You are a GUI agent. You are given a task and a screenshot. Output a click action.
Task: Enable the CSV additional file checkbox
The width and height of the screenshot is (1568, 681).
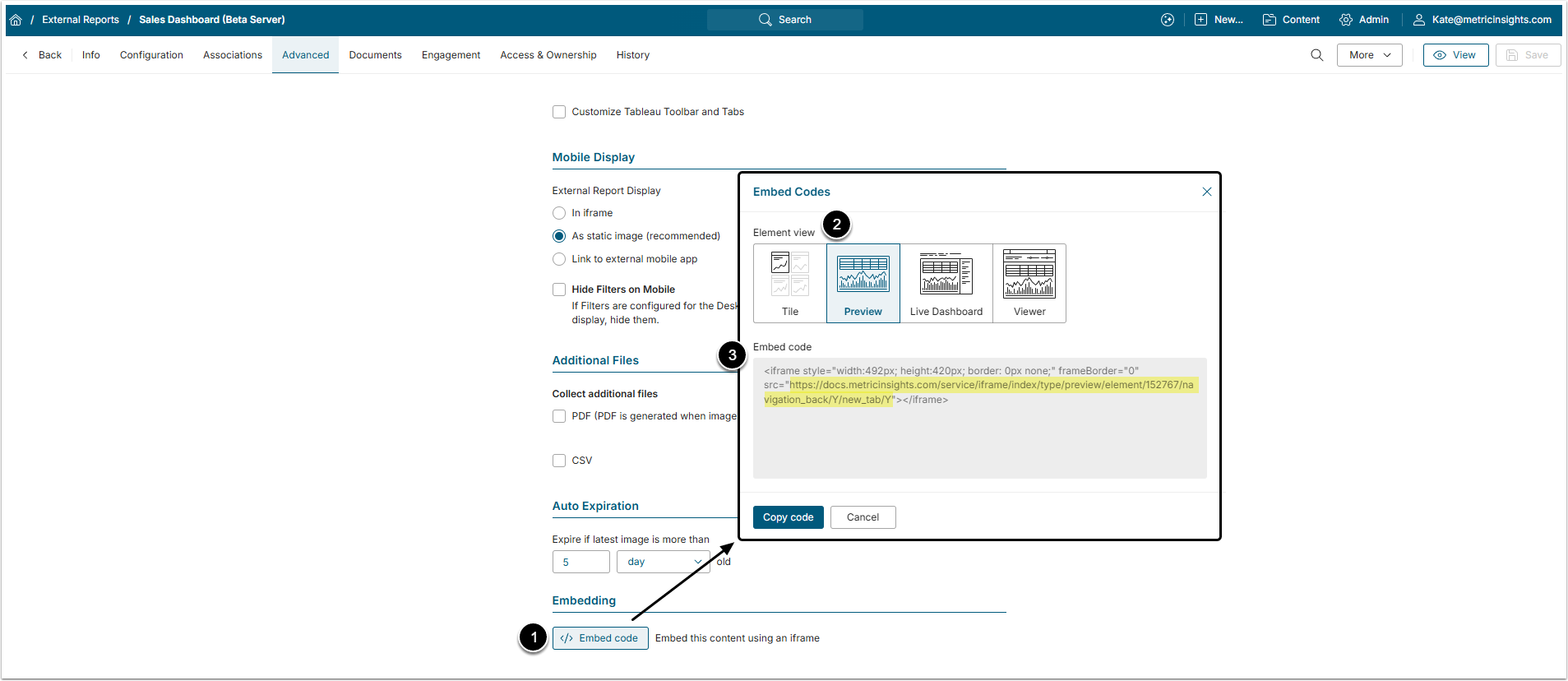pyautogui.click(x=559, y=461)
